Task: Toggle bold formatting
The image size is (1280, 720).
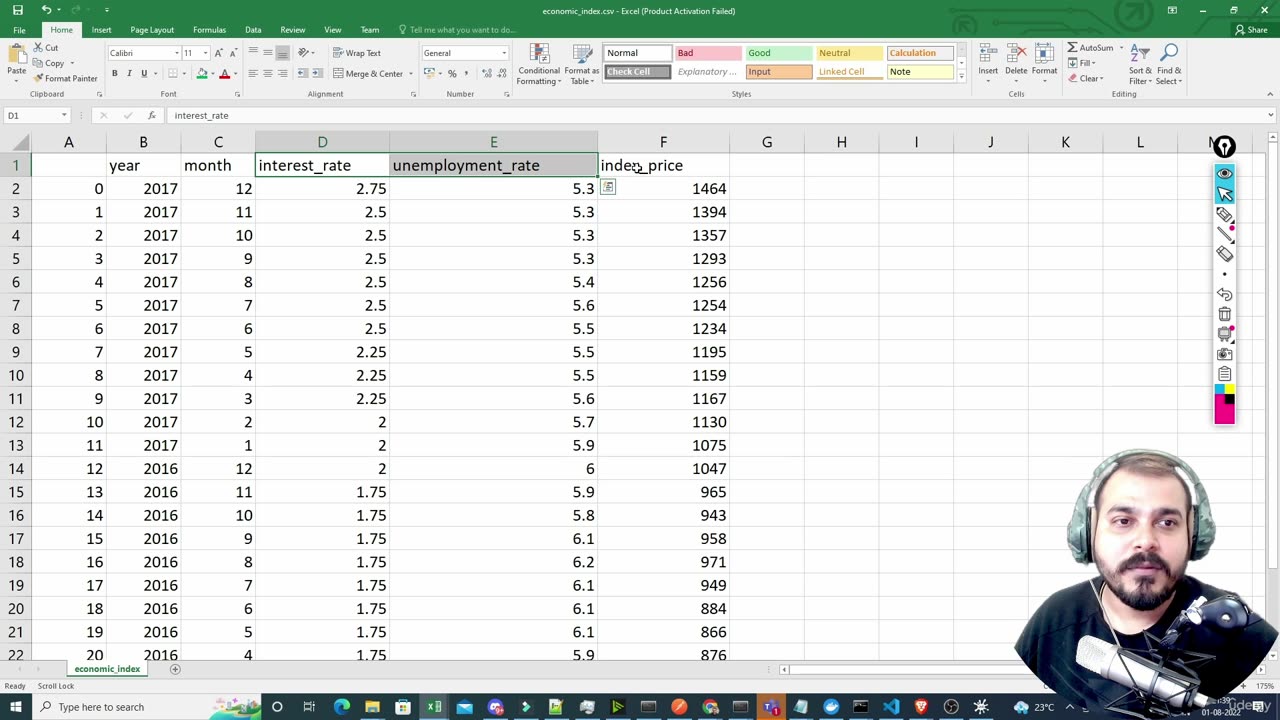Action: 115,73
